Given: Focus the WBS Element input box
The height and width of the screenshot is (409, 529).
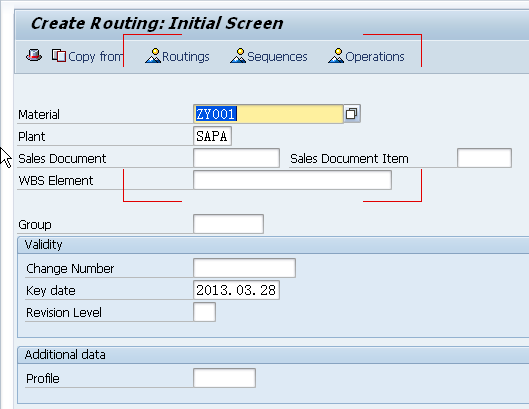Looking at the screenshot, I should 293,180.
